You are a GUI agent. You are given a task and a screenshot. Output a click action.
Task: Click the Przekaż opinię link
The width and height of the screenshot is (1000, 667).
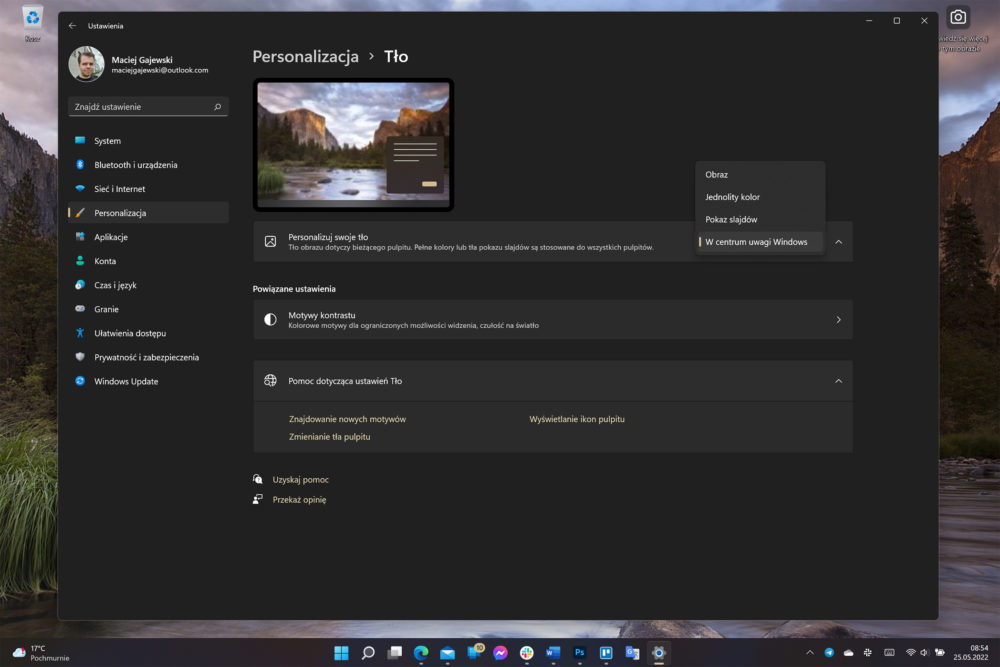299,500
